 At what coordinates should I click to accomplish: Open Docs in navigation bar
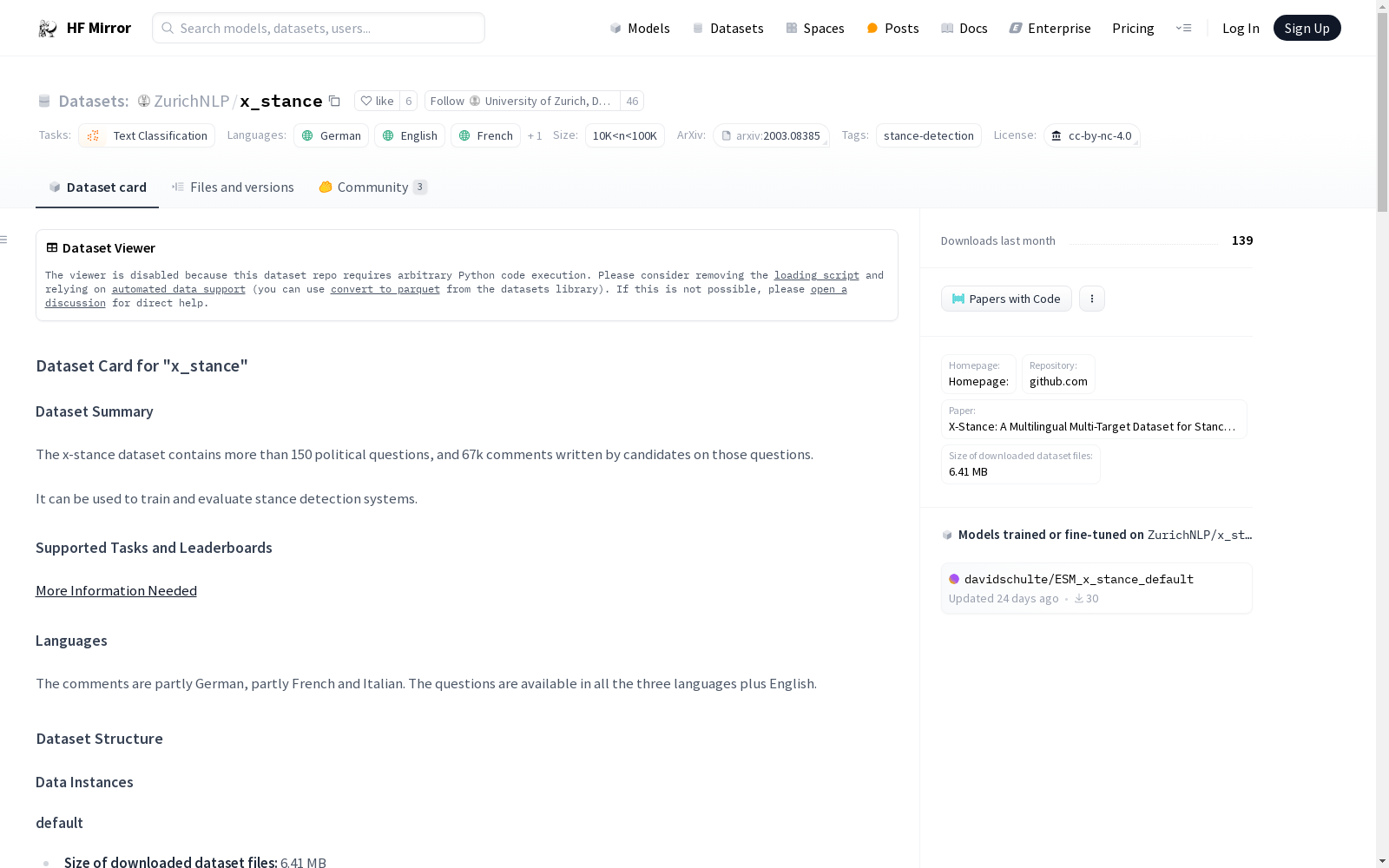964,28
